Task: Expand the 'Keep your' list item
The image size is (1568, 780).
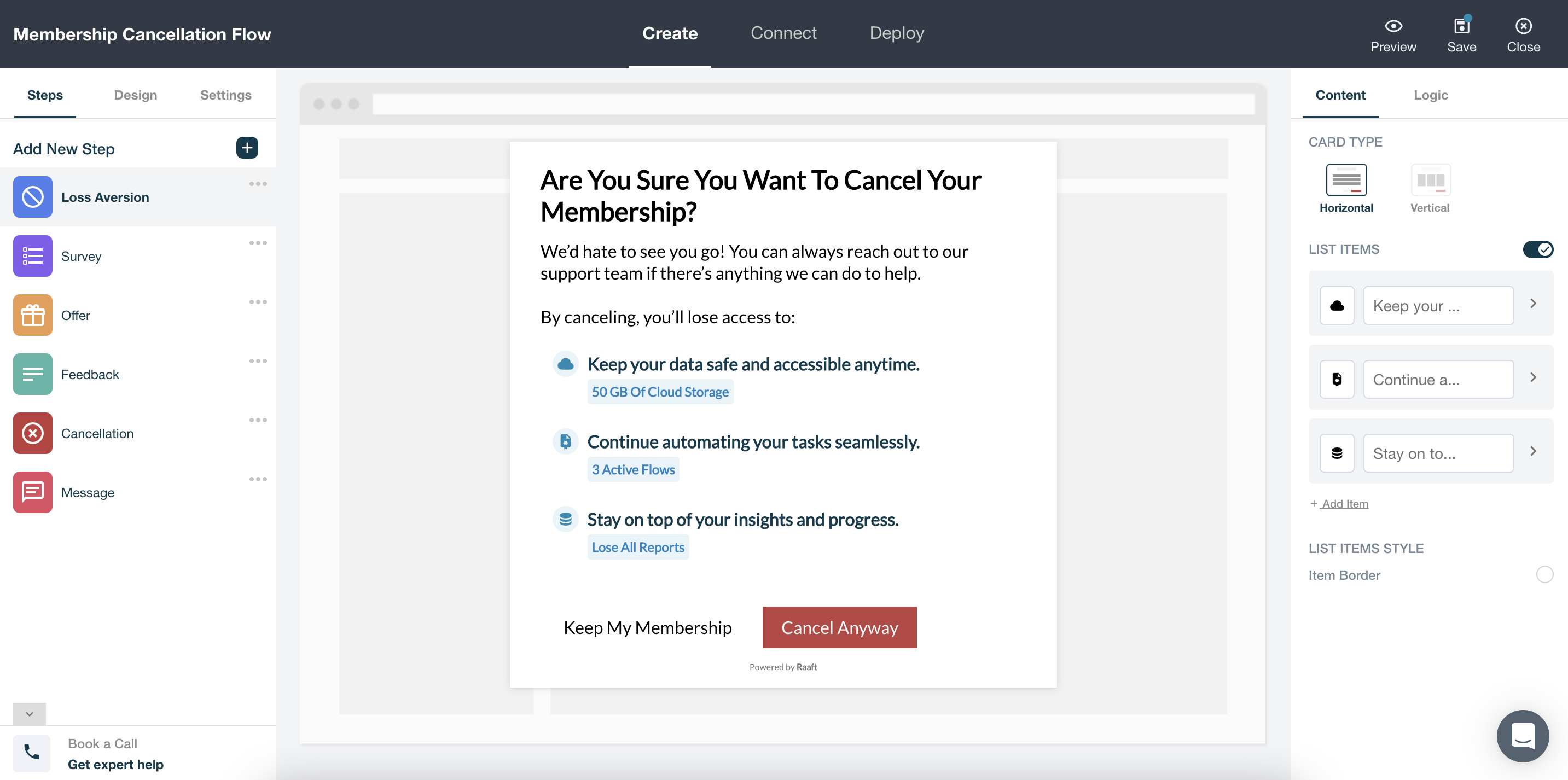Action: 1534,304
